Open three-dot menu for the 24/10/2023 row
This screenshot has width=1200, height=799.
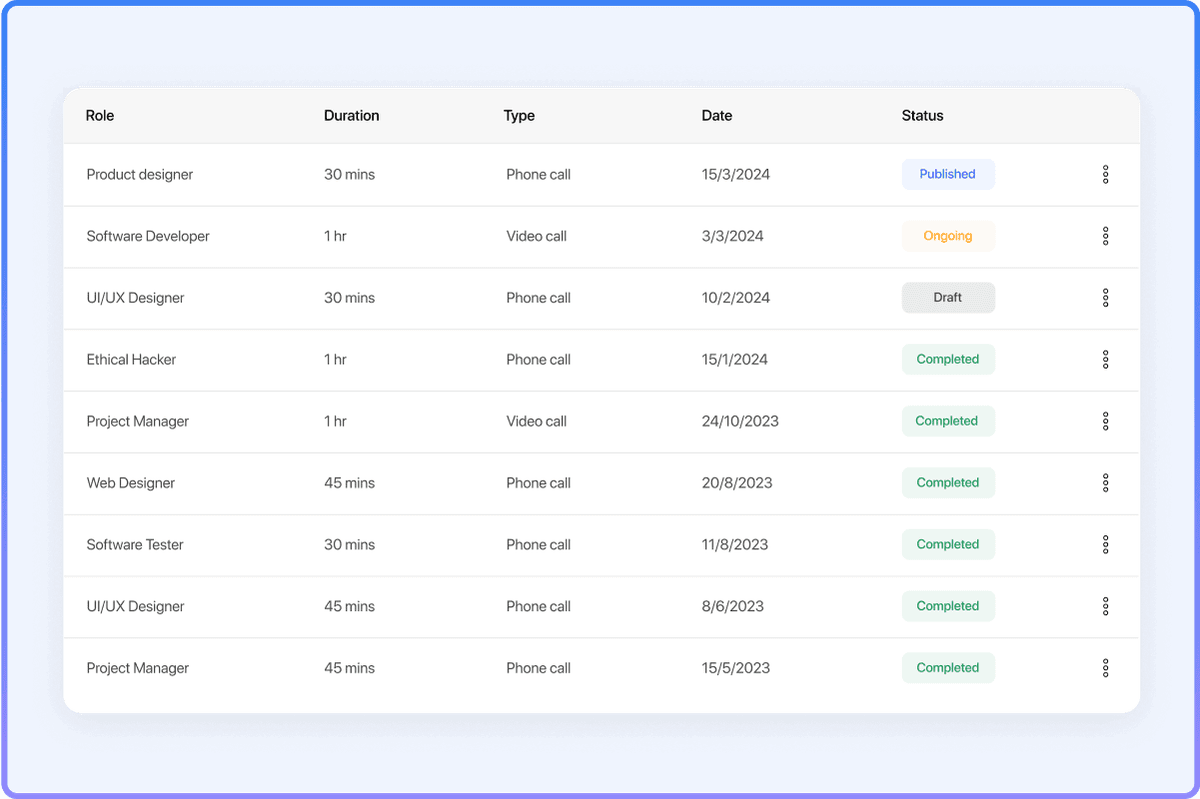(1105, 421)
